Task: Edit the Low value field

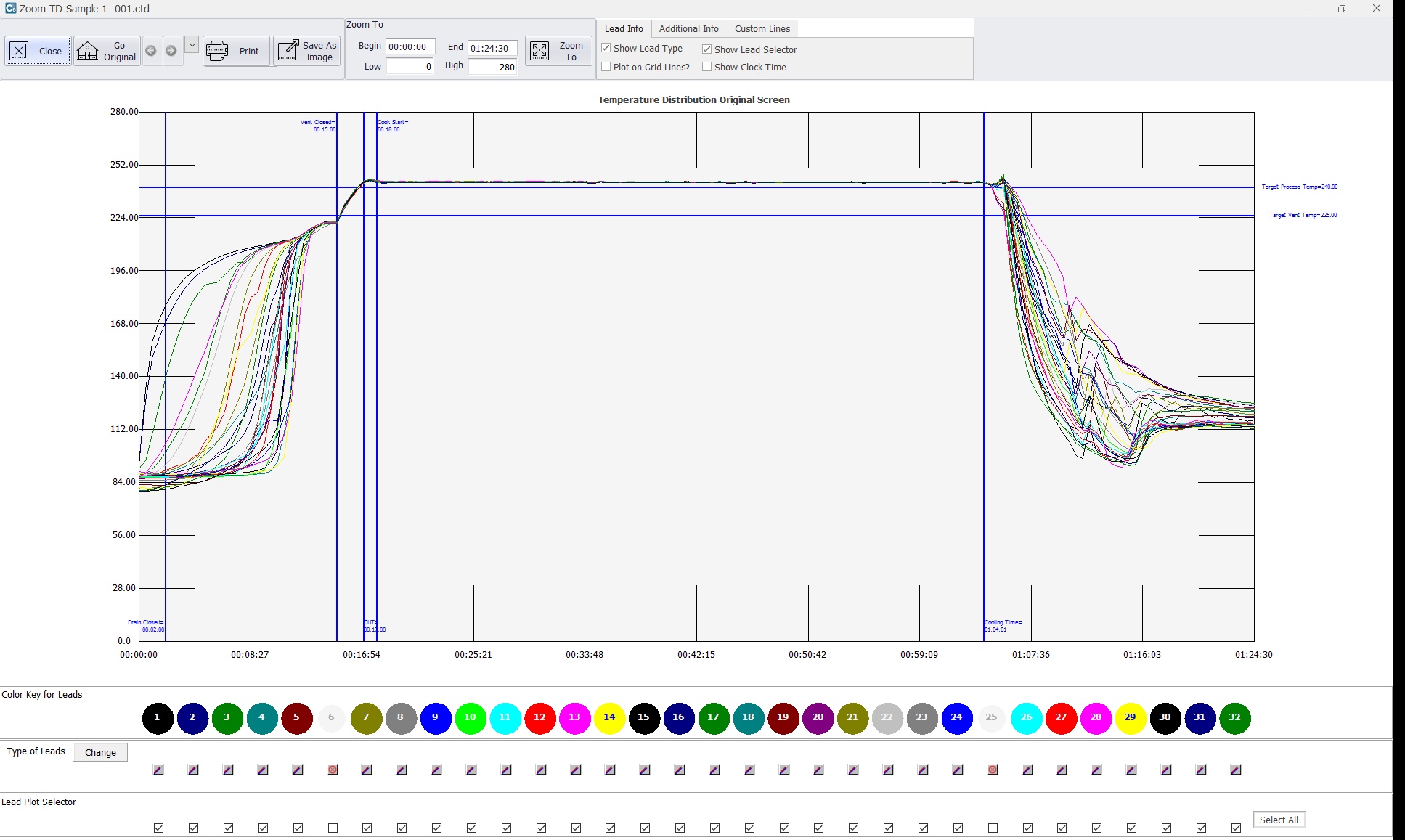Action: 410,66
